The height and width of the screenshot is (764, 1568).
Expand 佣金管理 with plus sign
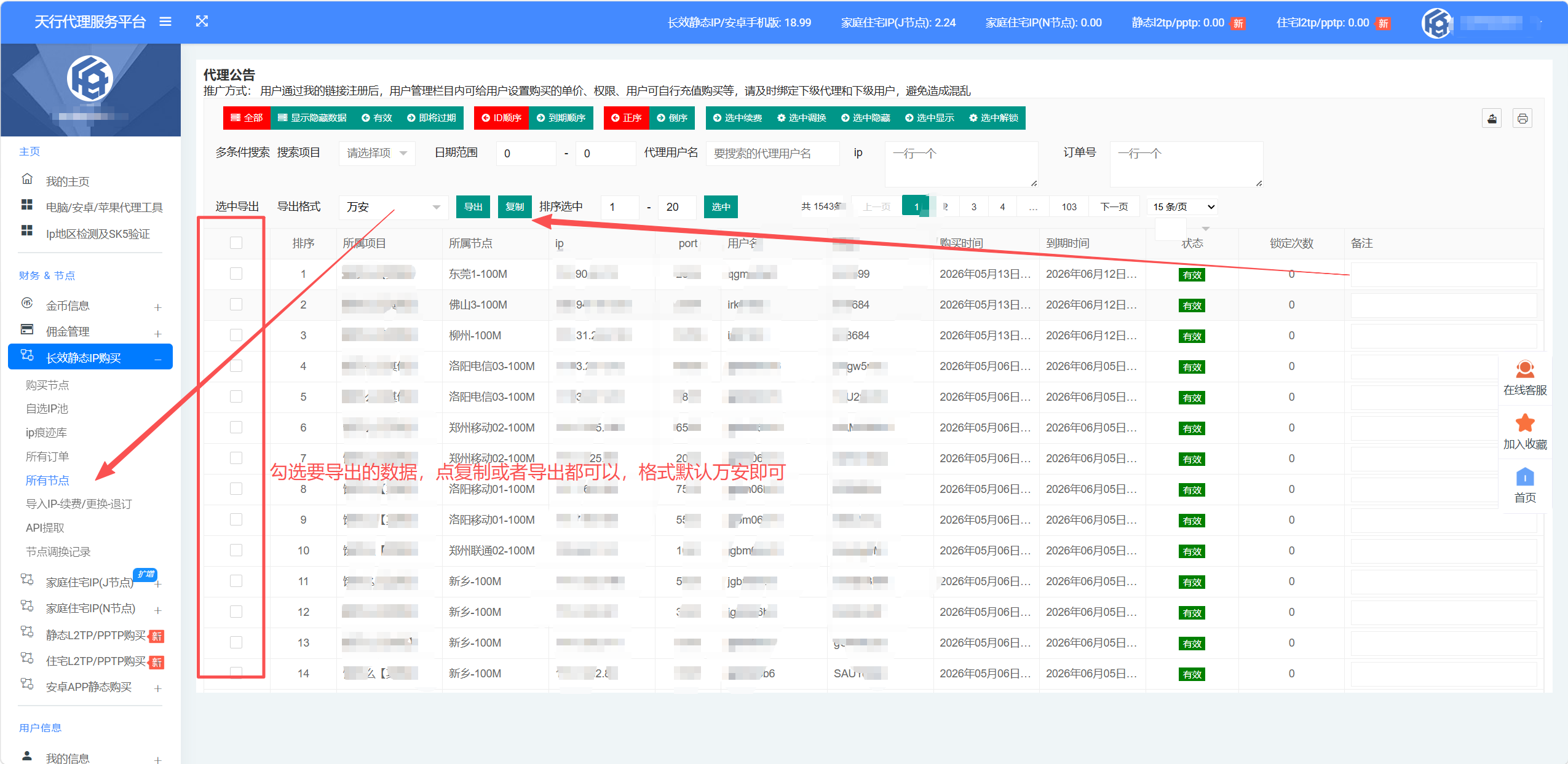[158, 333]
